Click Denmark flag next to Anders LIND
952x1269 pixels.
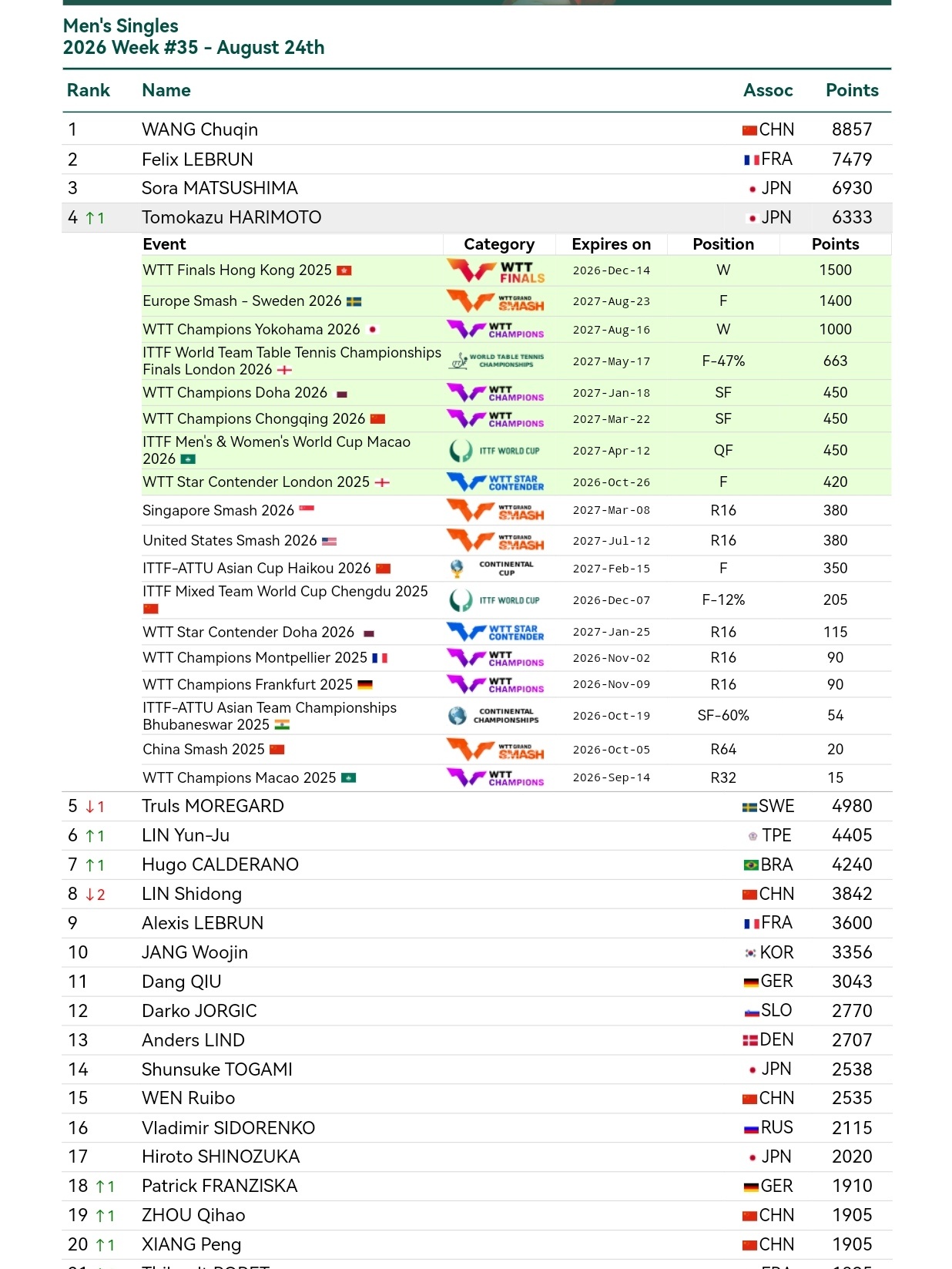(750, 1041)
